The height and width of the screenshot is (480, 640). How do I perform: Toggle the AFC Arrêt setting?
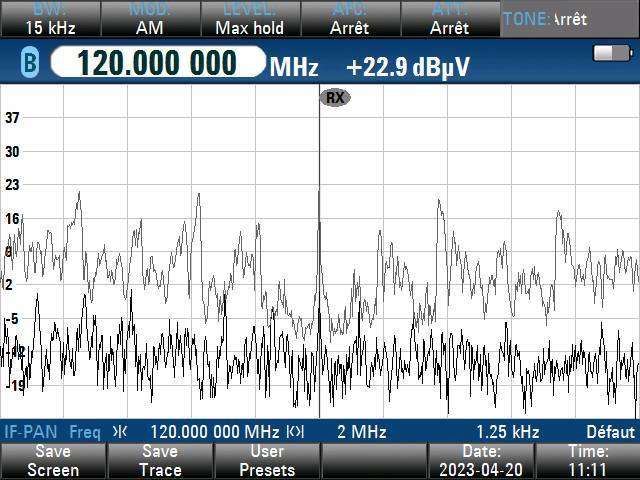click(349, 19)
